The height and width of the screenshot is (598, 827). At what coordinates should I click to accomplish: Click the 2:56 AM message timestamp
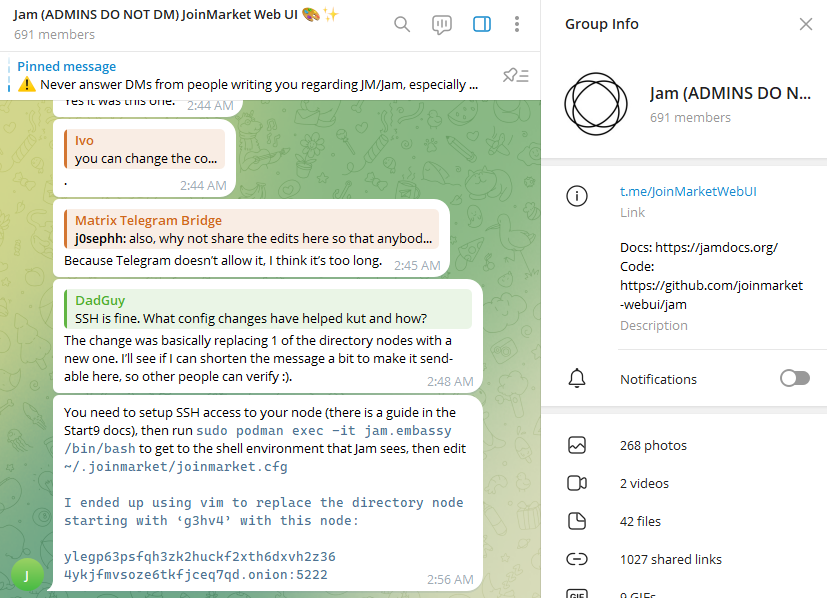(450, 580)
